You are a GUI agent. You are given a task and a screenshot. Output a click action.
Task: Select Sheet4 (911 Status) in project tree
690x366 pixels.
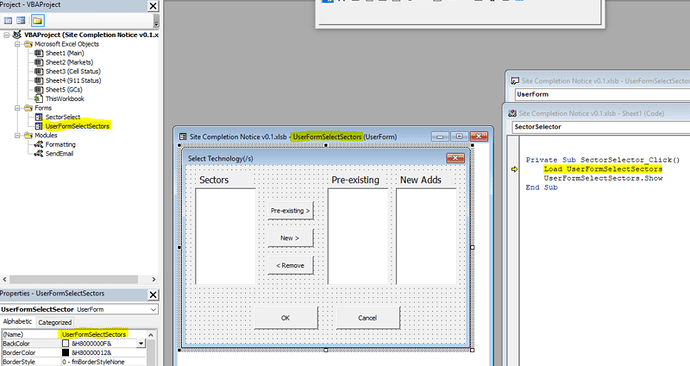[73, 81]
